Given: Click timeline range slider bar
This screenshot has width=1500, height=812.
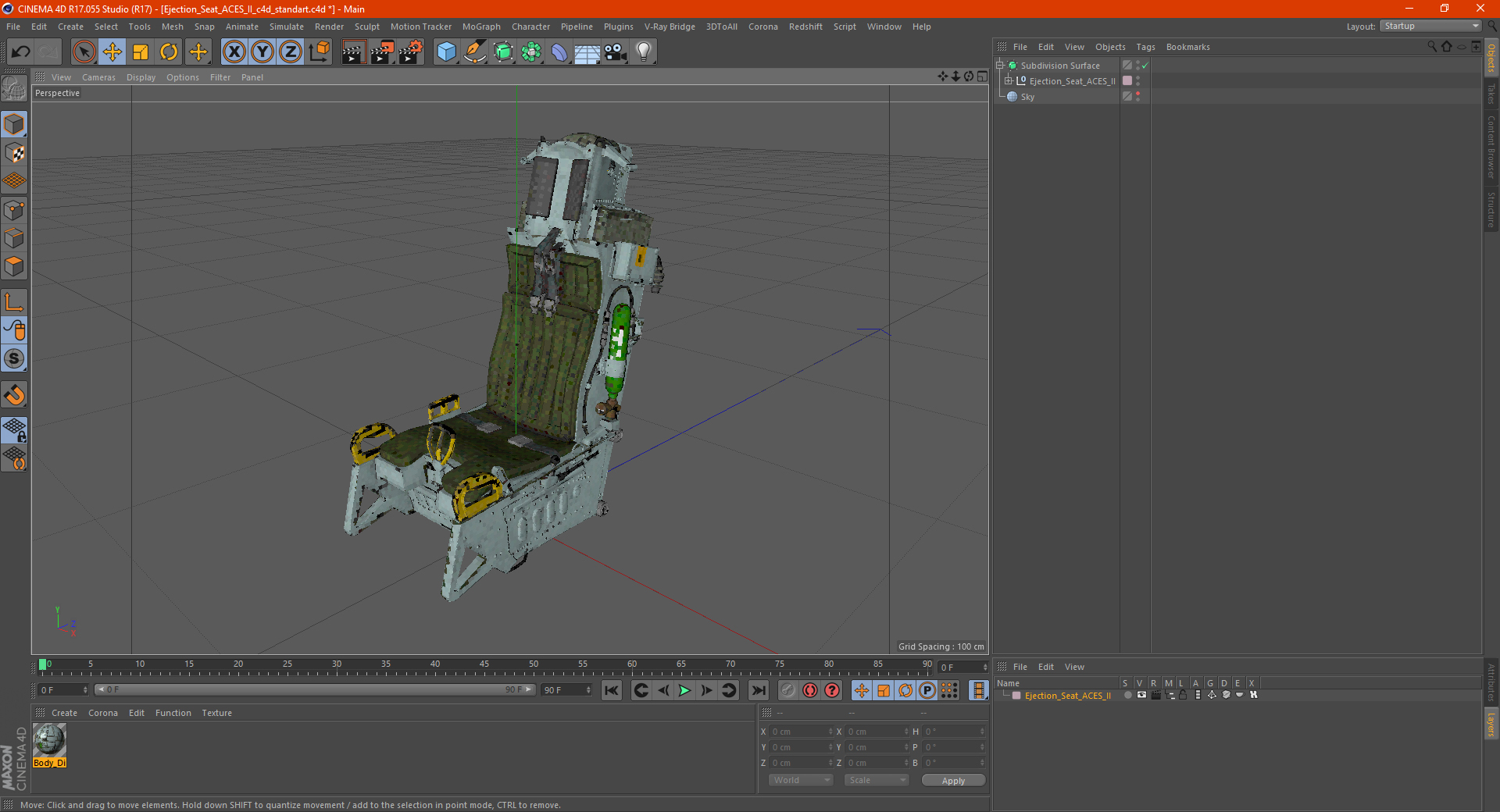Looking at the screenshot, I should pos(315,689).
